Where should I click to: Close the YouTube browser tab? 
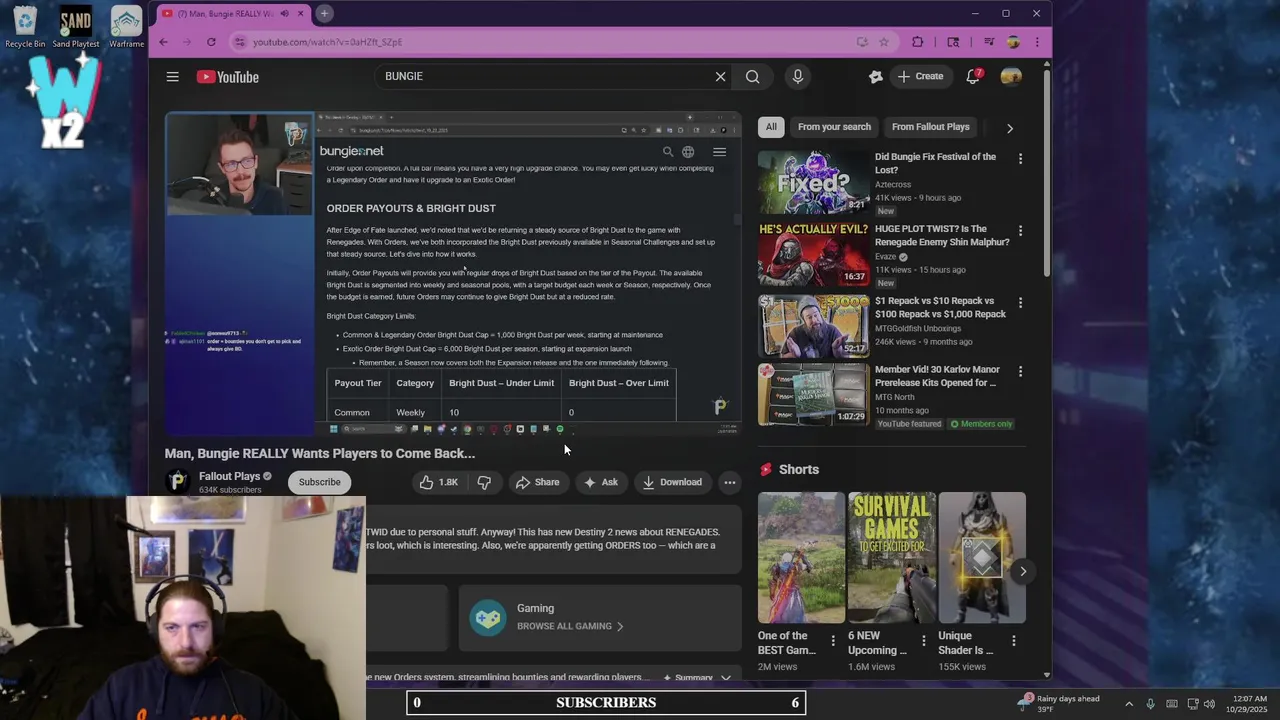point(299,14)
